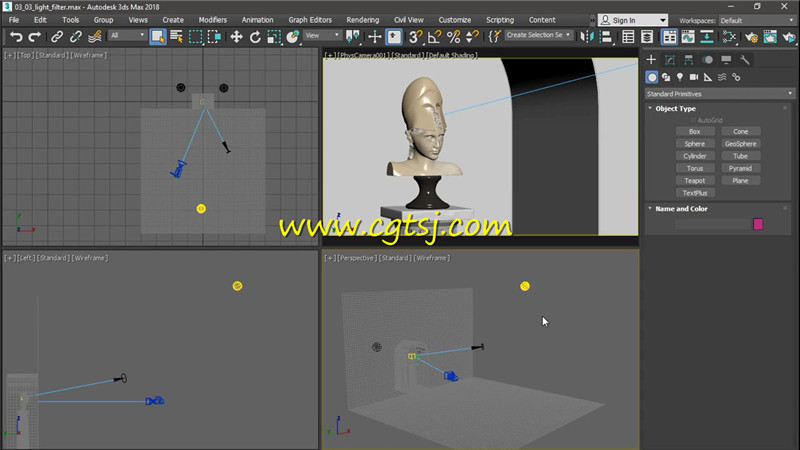Click the Perspective viewport label
The height and width of the screenshot is (450, 800).
[x=356, y=258]
